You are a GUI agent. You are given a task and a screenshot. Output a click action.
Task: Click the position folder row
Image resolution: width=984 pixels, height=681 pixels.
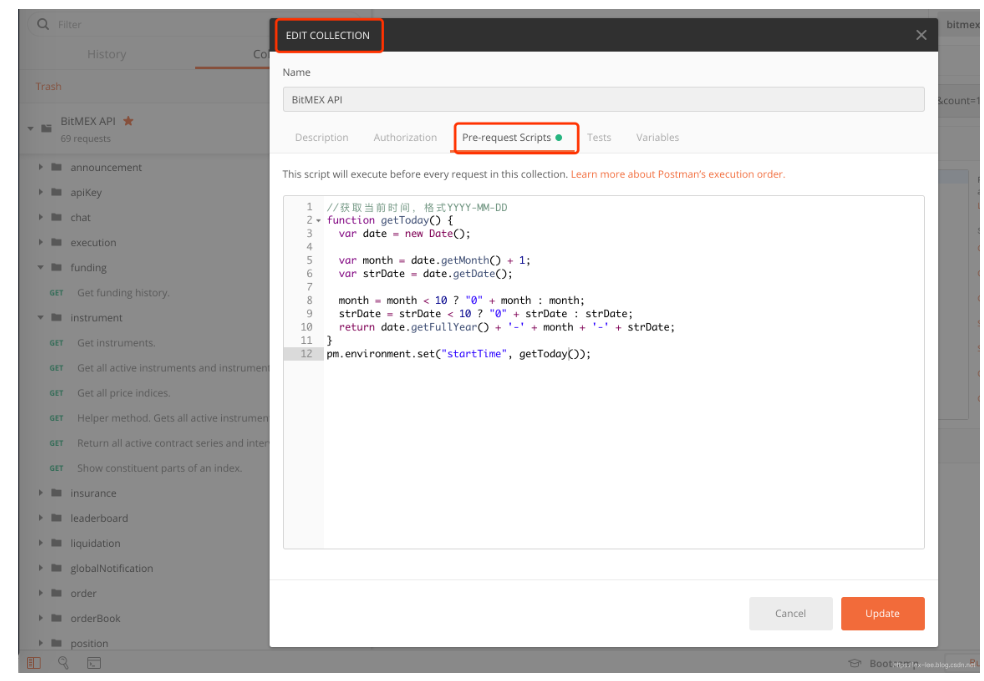(x=144, y=643)
